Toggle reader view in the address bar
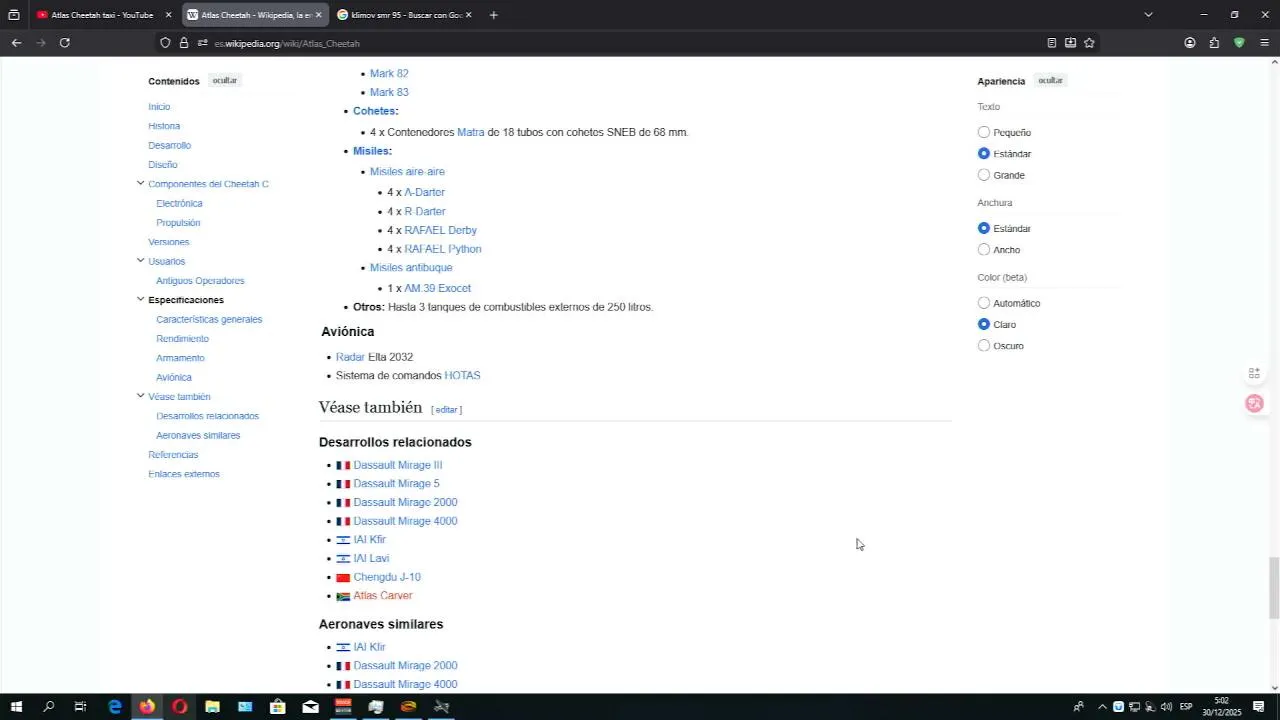1280x720 pixels. [x=1051, y=43]
